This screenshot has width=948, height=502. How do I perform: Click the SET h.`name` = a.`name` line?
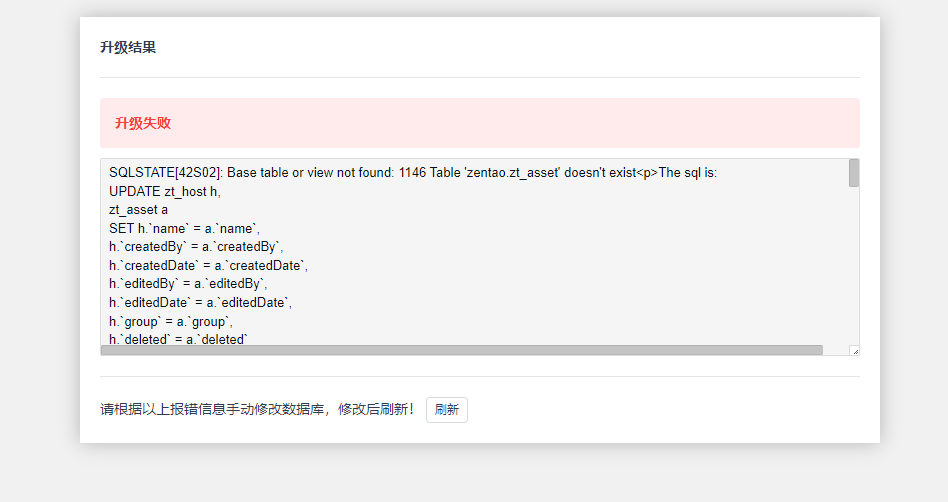(184, 229)
